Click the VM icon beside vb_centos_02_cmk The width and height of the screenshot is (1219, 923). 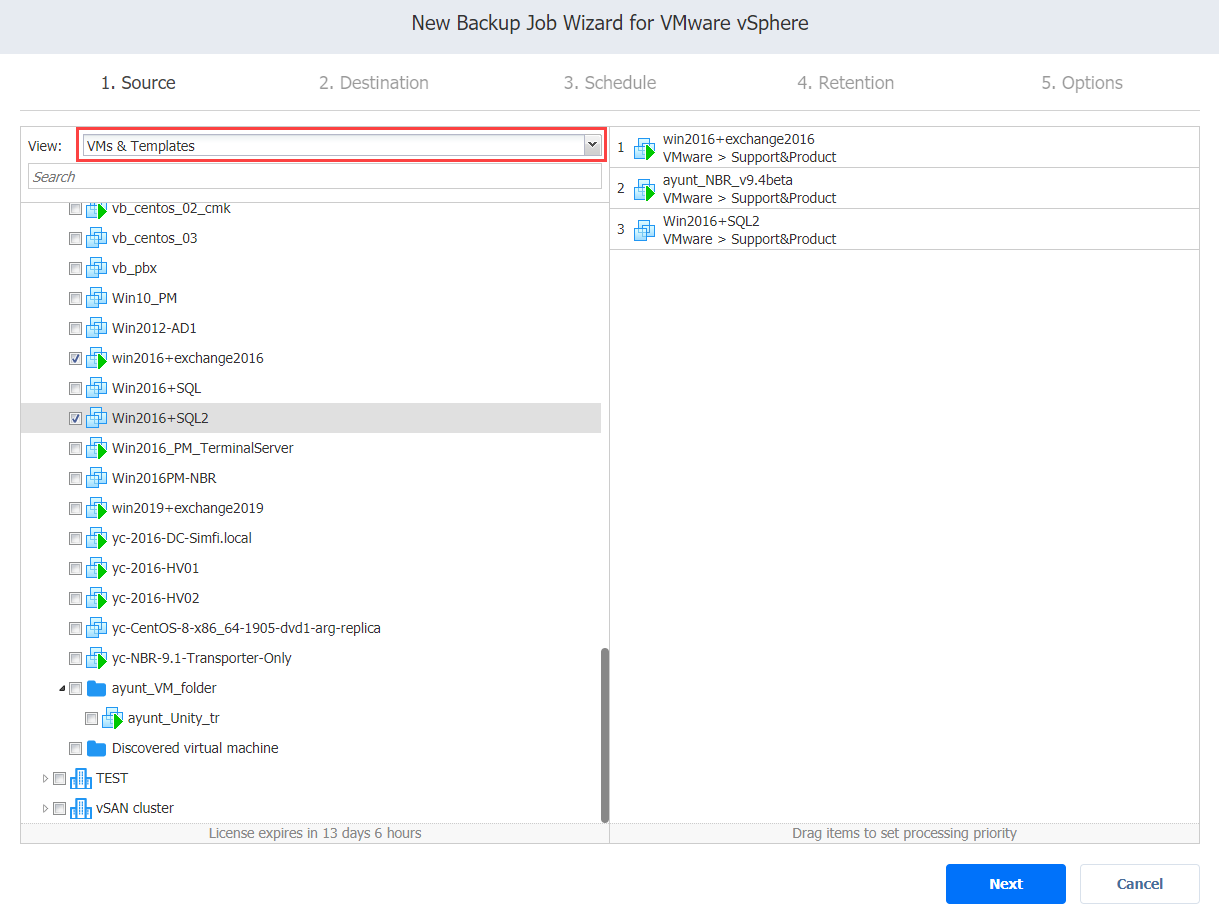[97, 210]
